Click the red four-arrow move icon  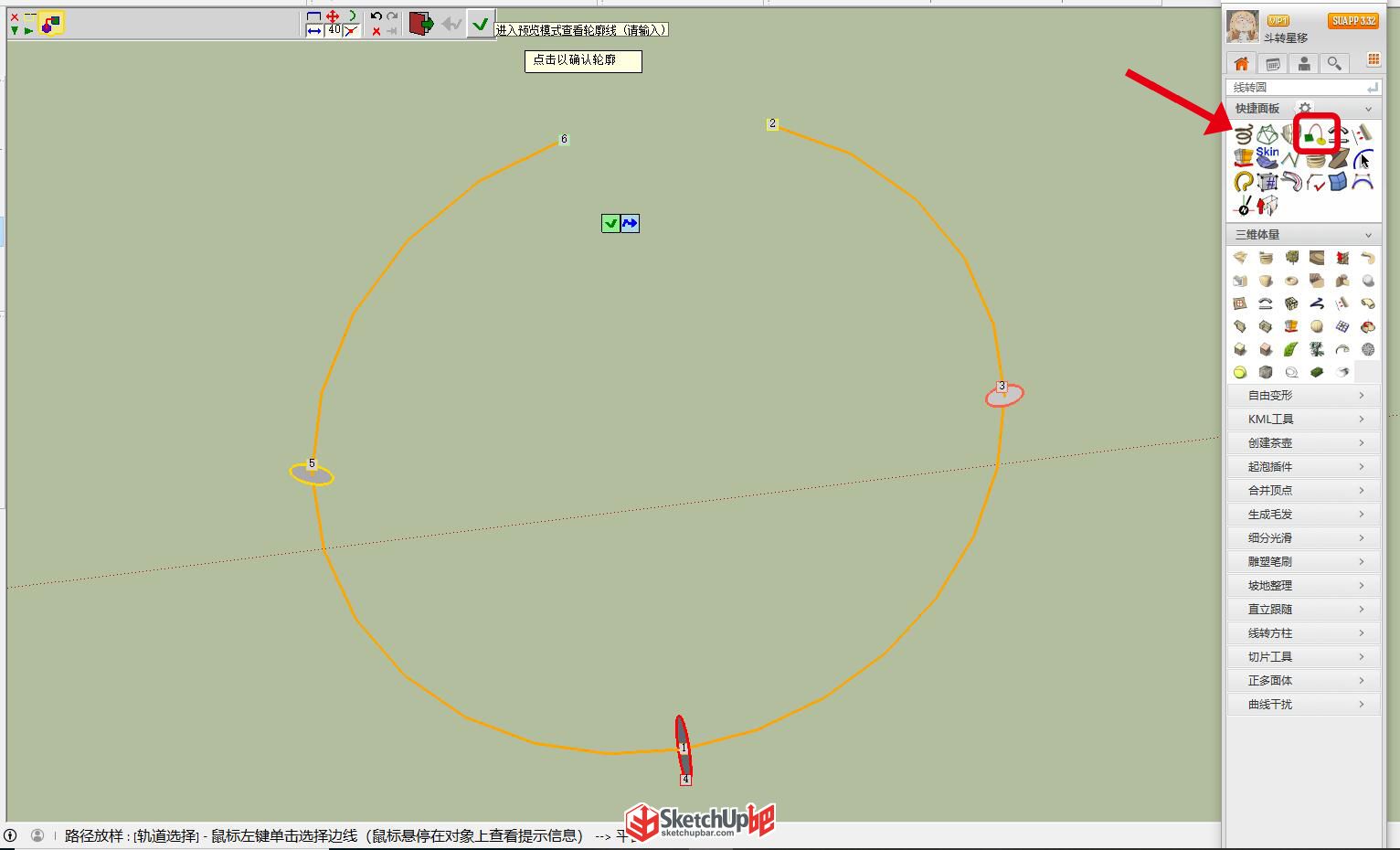tap(333, 16)
